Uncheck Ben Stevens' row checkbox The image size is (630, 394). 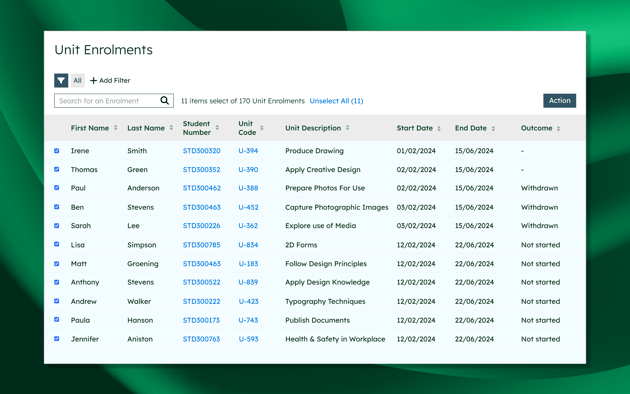(x=57, y=207)
